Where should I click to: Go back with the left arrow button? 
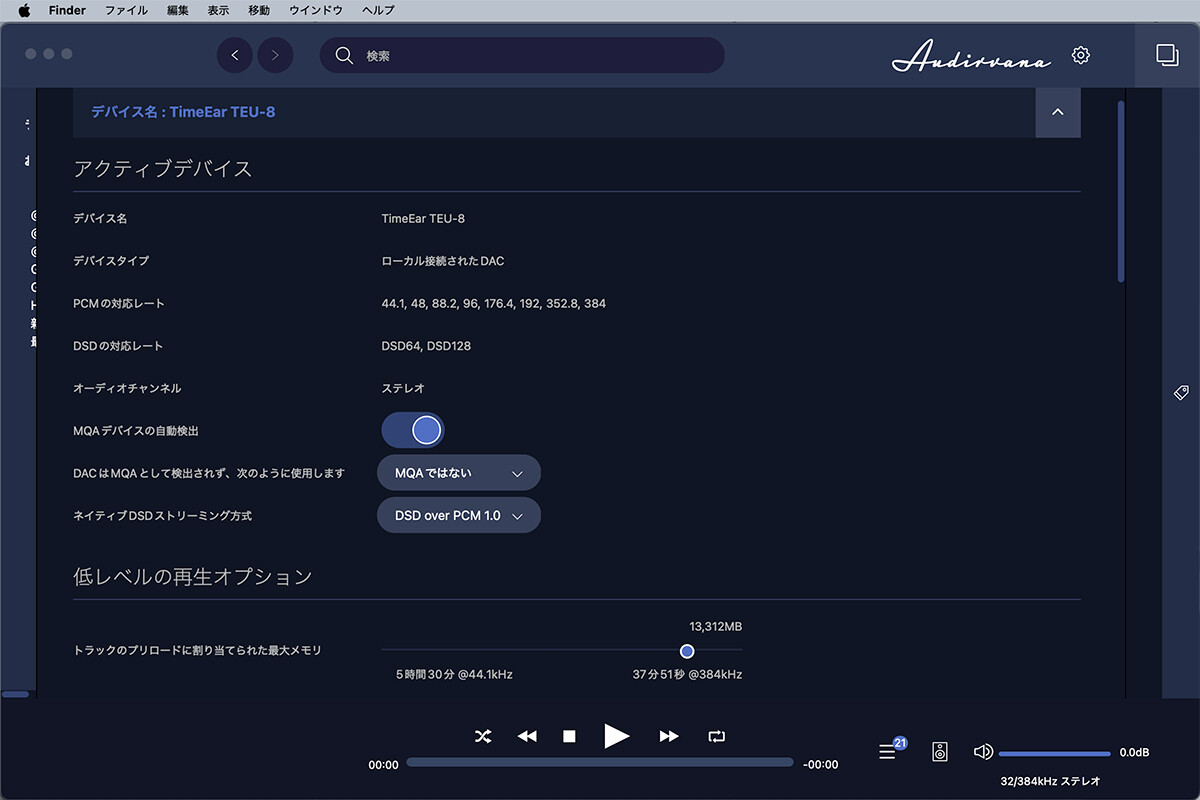click(x=235, y=55)
